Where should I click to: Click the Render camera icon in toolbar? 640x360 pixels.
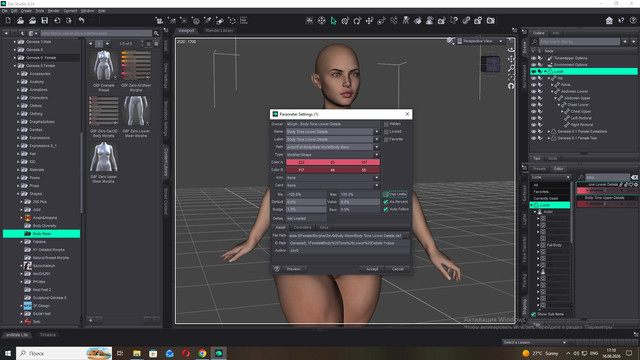[x=491, y=21]
